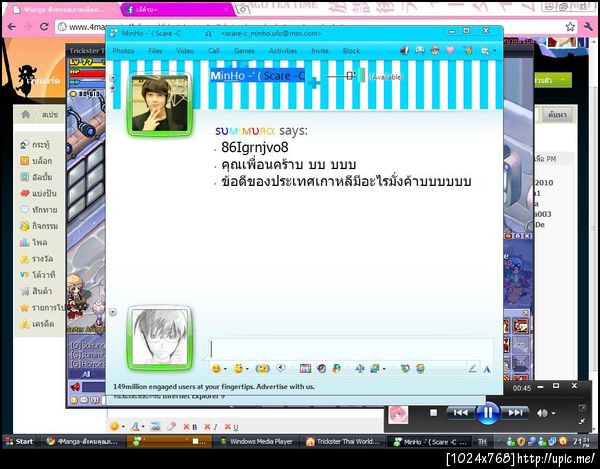Insert image icon in webpage editor

click(x=155, y=426)
